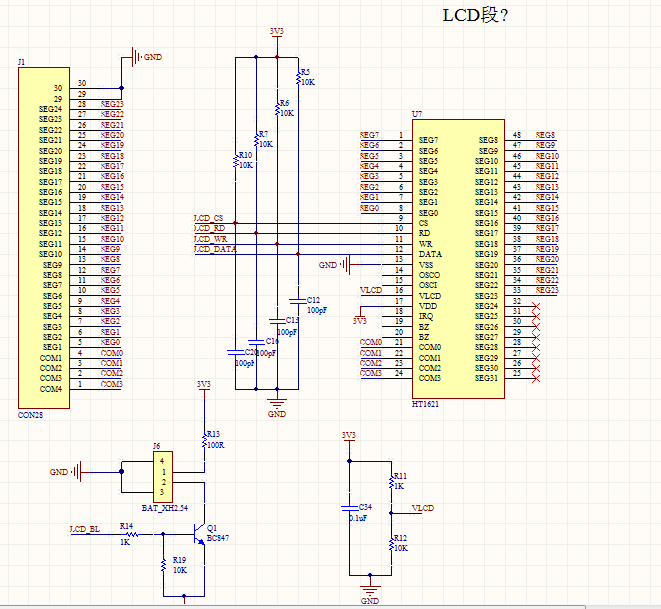Select resistor R12 10K symbol

click(x=391, y=544)
